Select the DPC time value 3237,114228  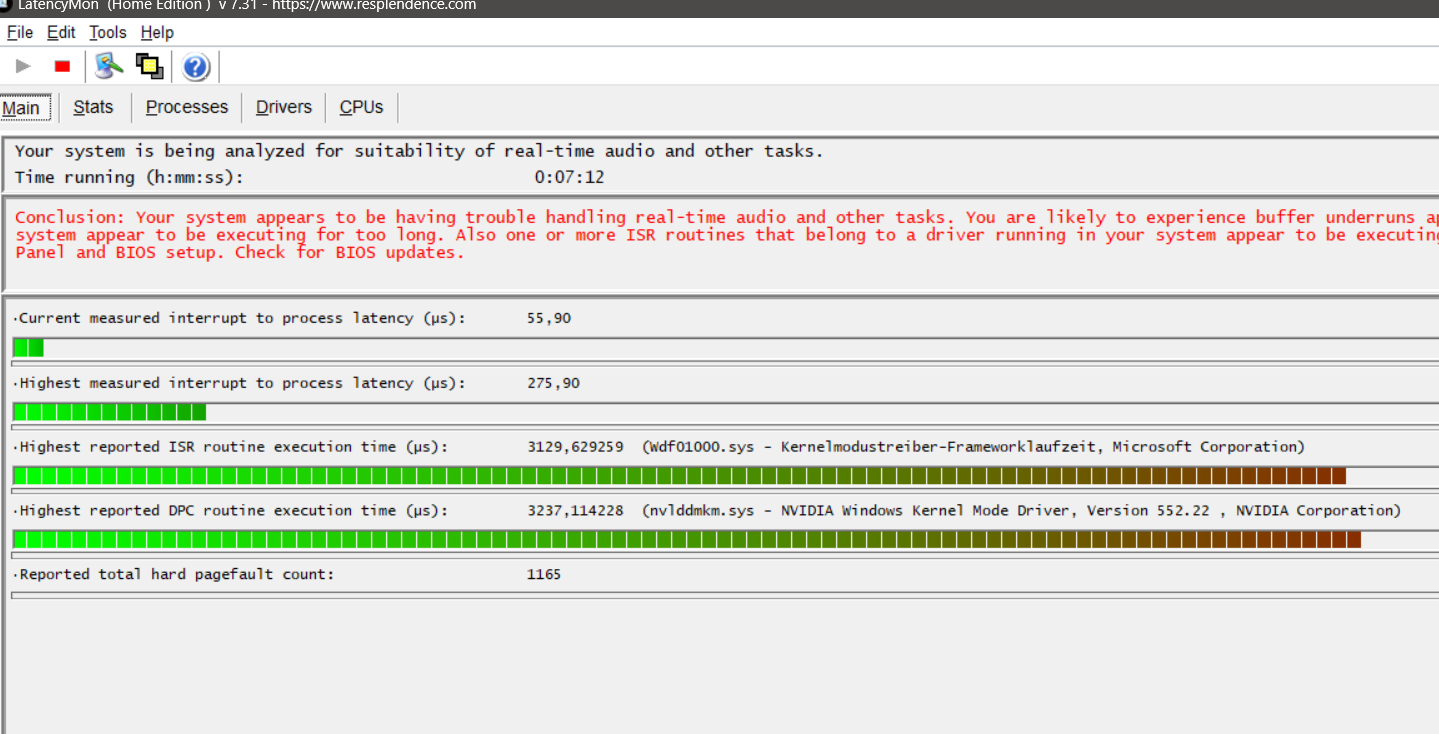[576, 511]
